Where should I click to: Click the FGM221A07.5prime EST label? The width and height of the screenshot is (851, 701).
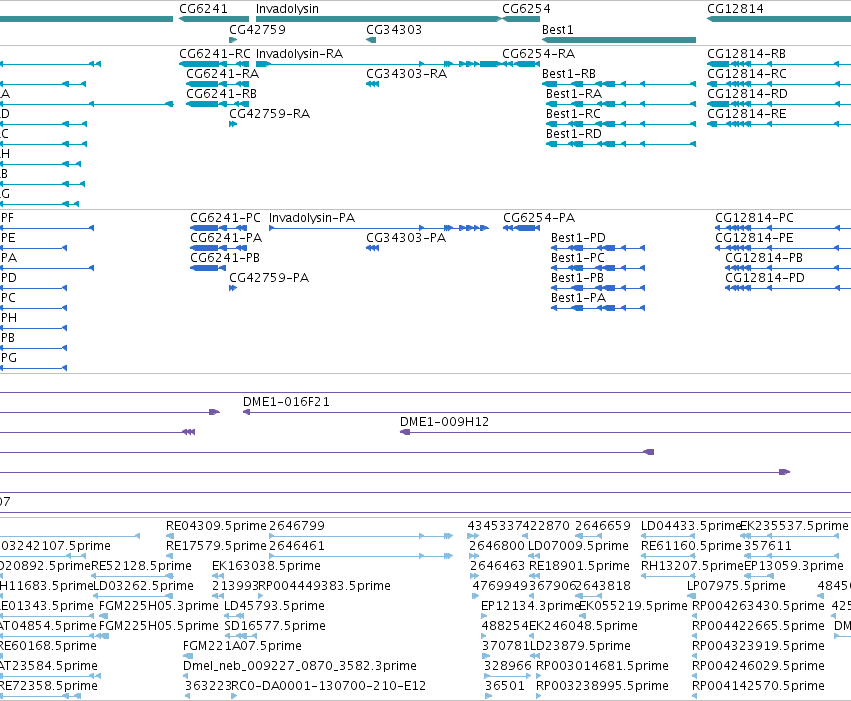242,646
